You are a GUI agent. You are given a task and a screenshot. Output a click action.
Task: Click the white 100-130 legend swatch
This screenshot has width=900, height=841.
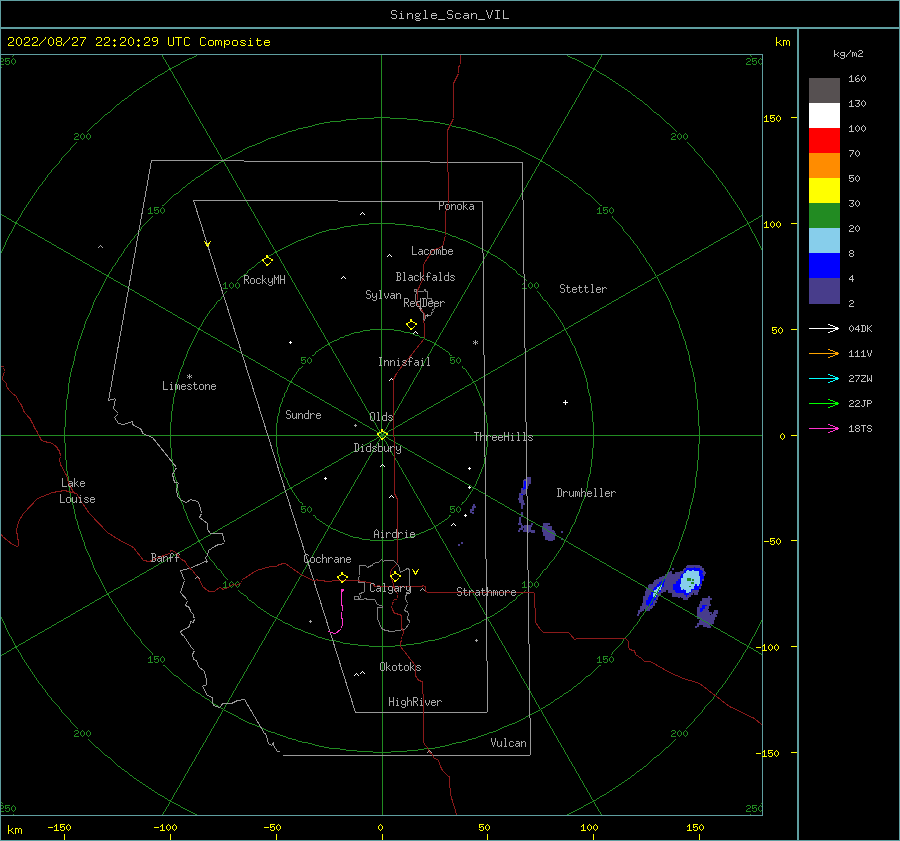(x=824, y=115)
